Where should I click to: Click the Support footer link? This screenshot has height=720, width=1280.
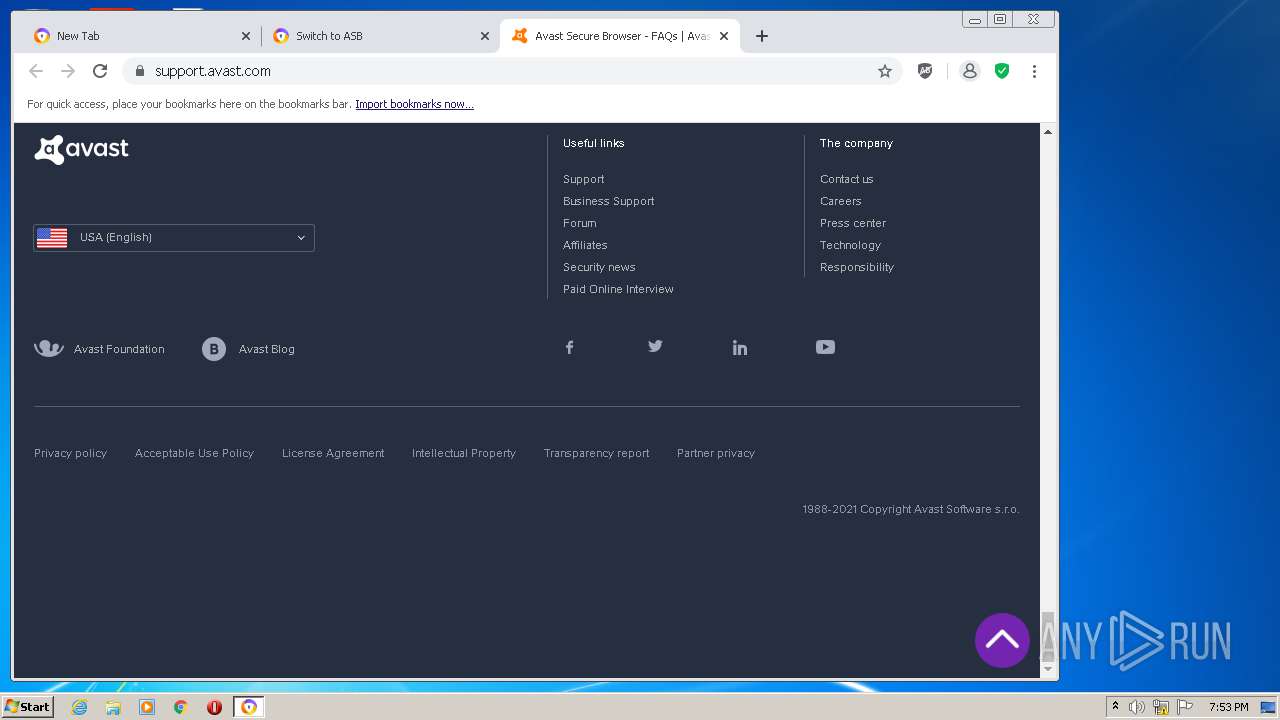[x=584, y=179]
